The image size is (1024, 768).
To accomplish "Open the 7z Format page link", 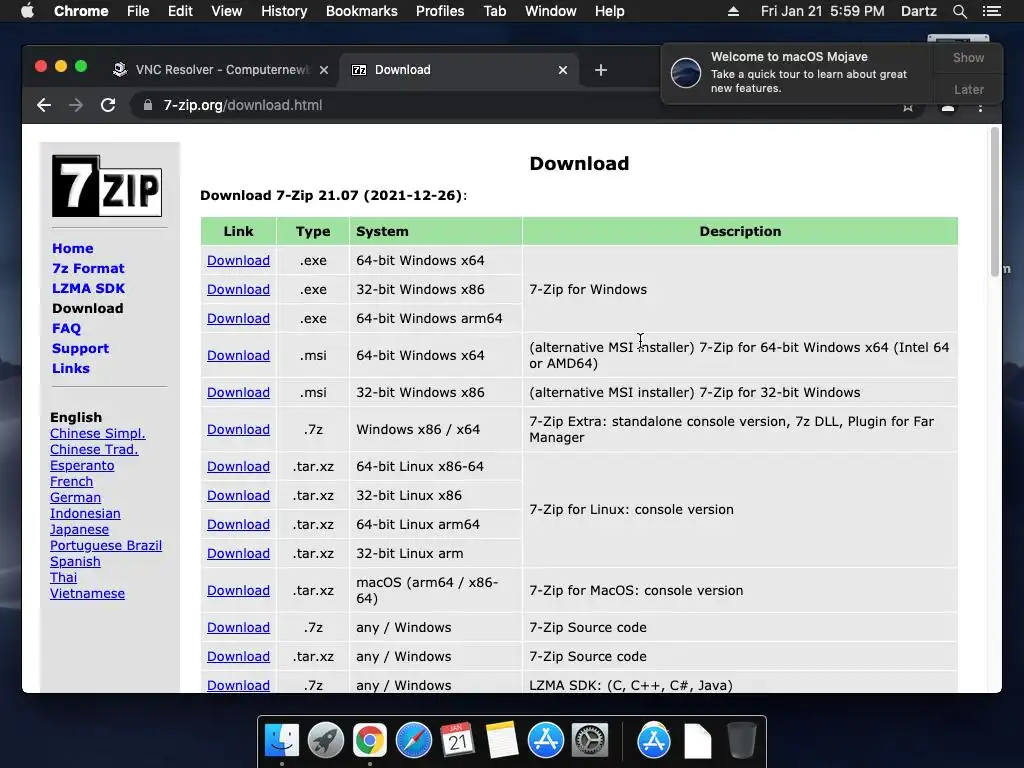I will 88,268.
